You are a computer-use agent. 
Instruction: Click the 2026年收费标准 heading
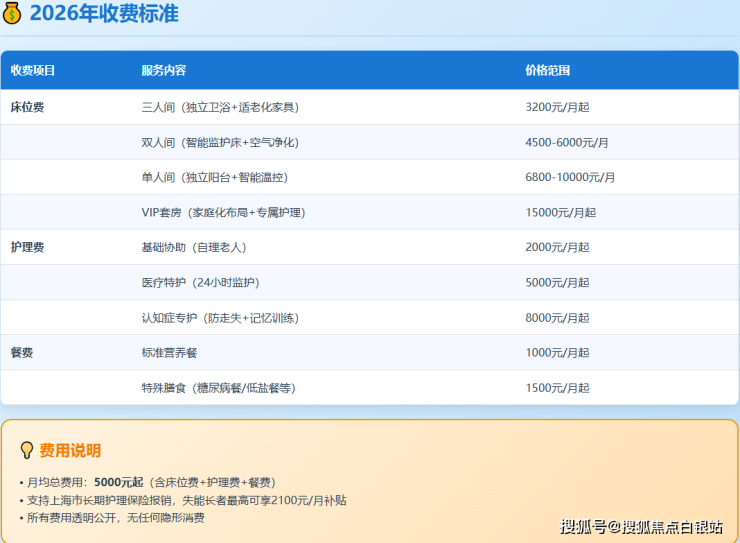pos(104,13)
